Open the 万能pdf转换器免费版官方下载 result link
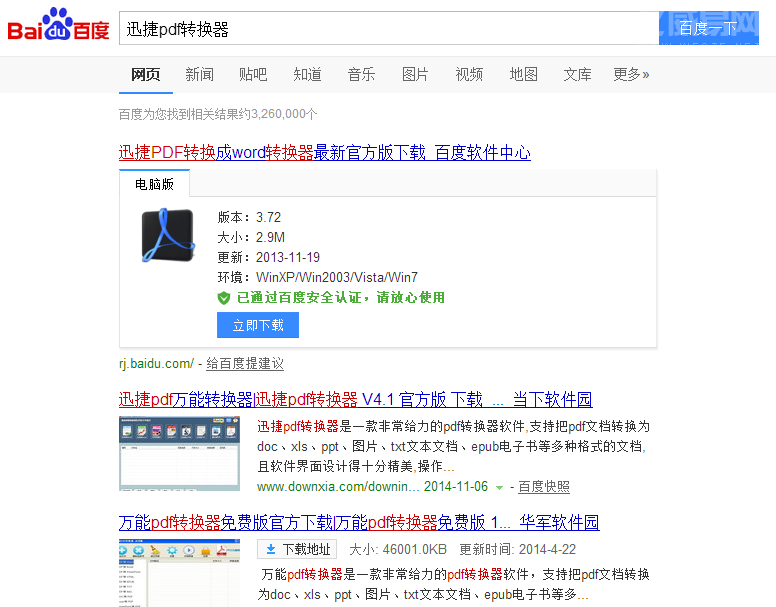 [359, 522]
